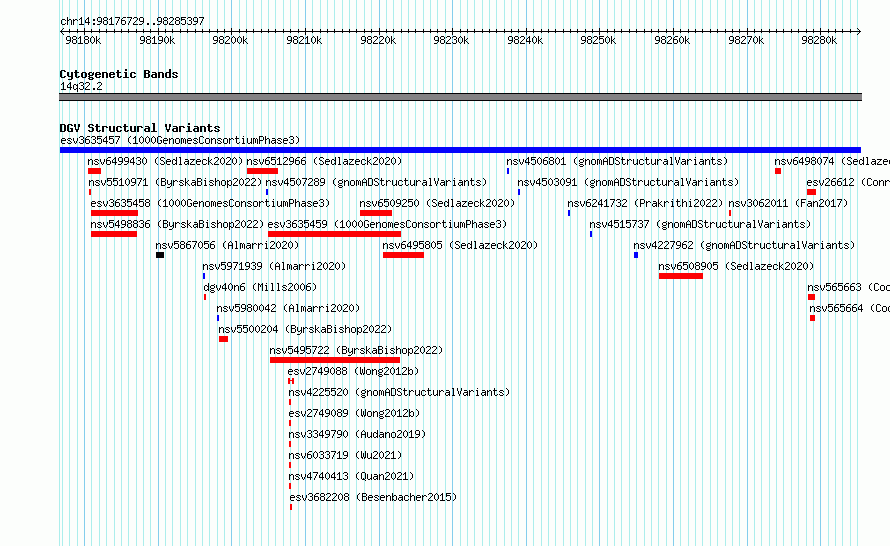Open dgv40n6 Mills2006 label
Screen dimensions: 890x546
pyautogui.click(x=260, y=287)
